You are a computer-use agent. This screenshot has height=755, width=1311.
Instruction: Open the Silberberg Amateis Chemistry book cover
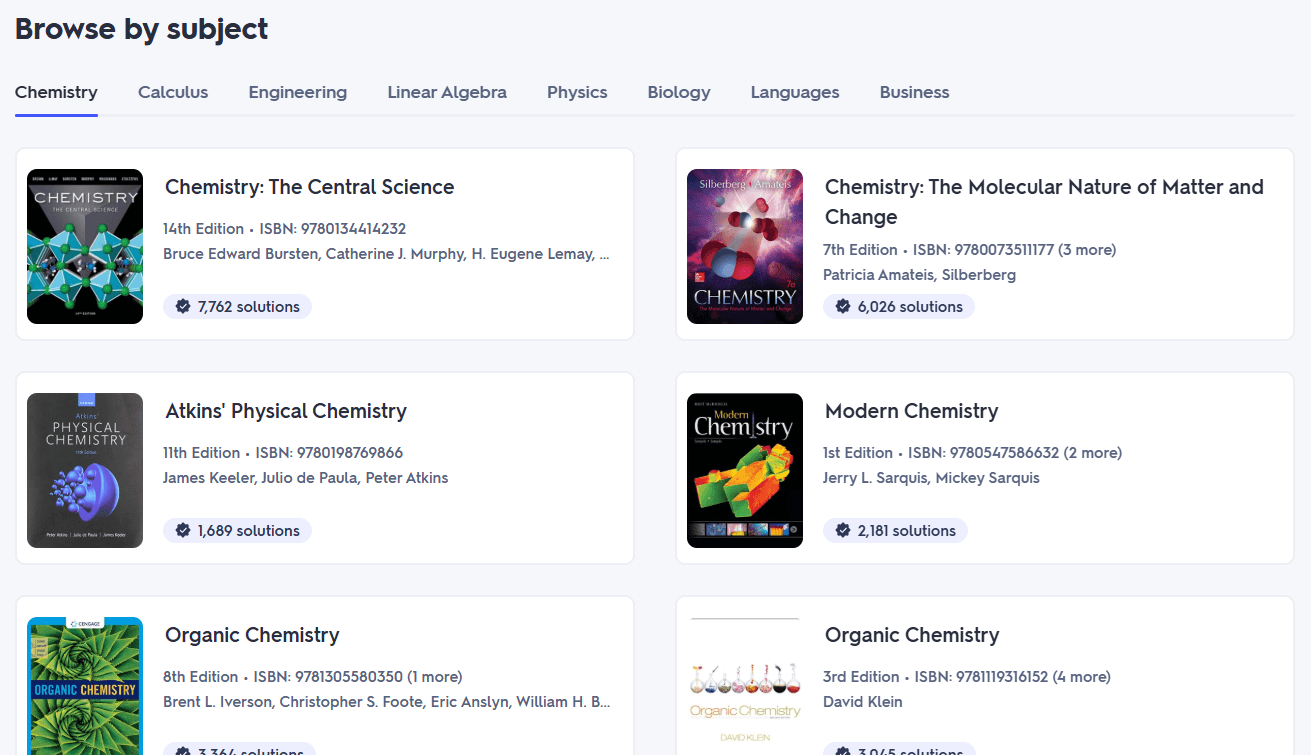745,246
